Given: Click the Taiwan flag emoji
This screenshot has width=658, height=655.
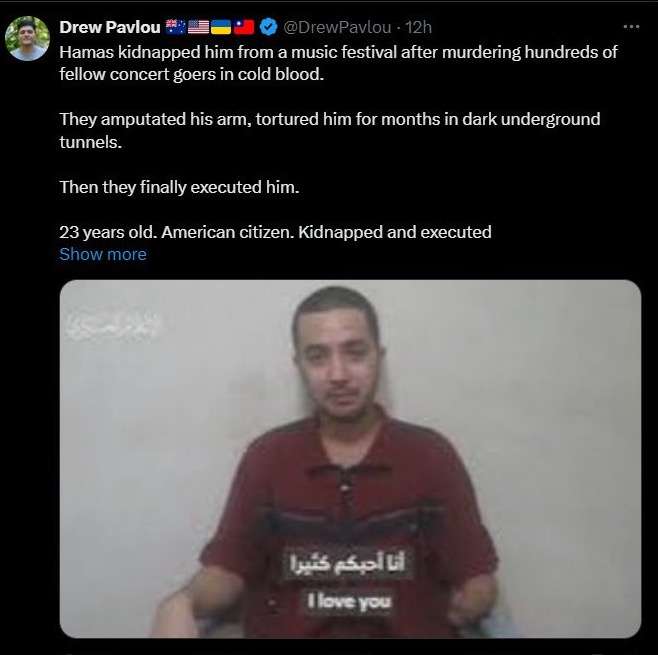Looking at the screenshot, I should tap(244, 27).
